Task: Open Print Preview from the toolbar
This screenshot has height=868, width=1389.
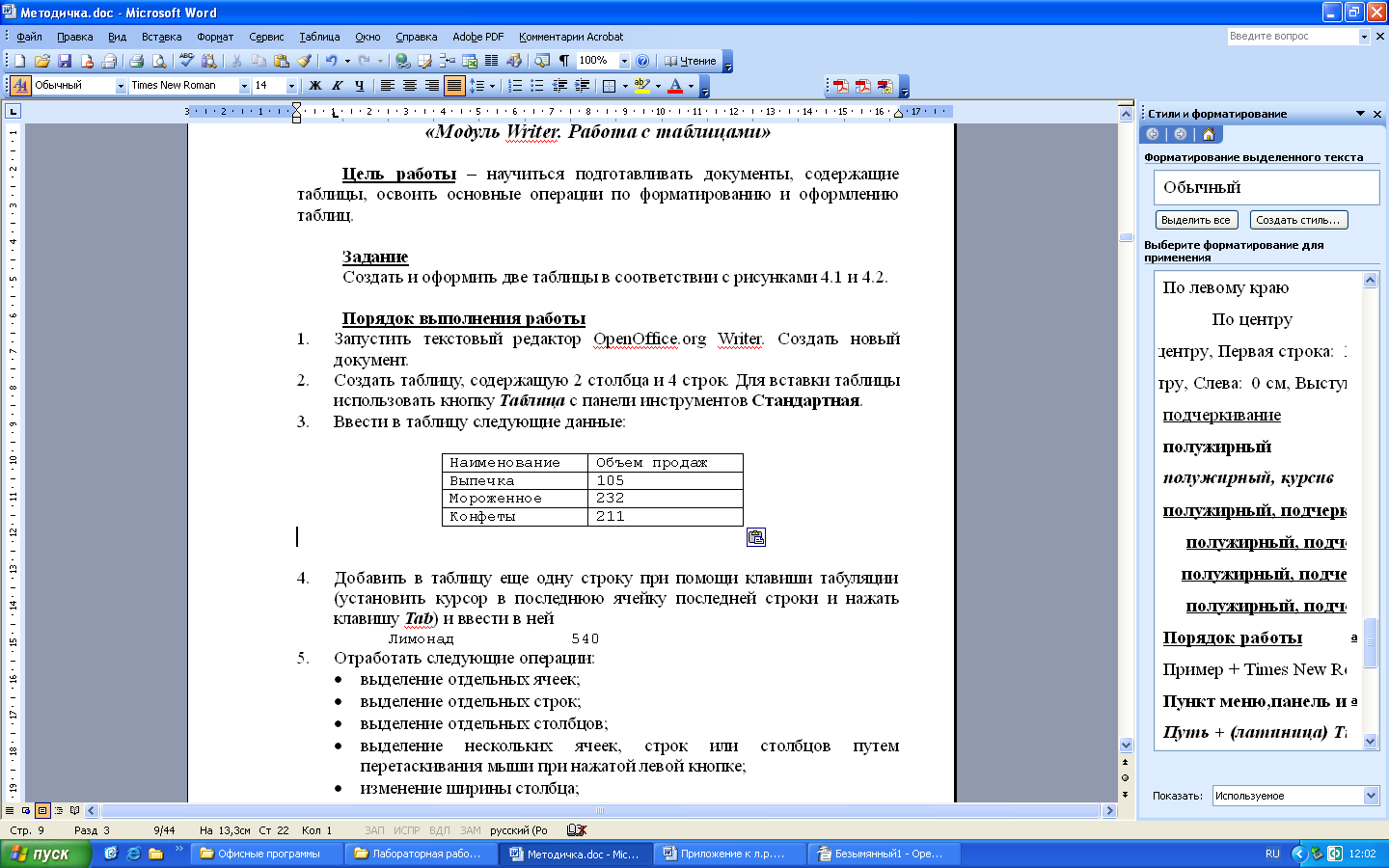Action: [x=158, y=61]
